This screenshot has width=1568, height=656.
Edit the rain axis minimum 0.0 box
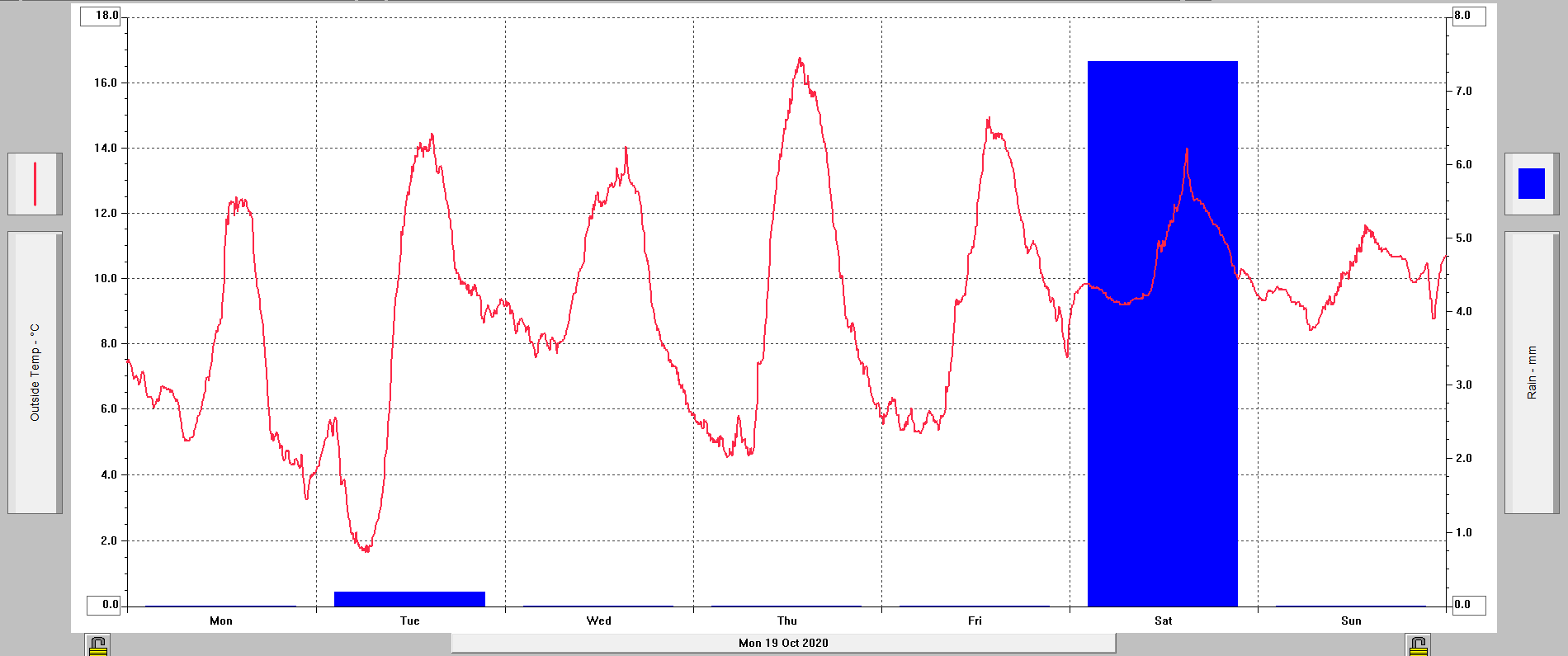pos(1466,605)
